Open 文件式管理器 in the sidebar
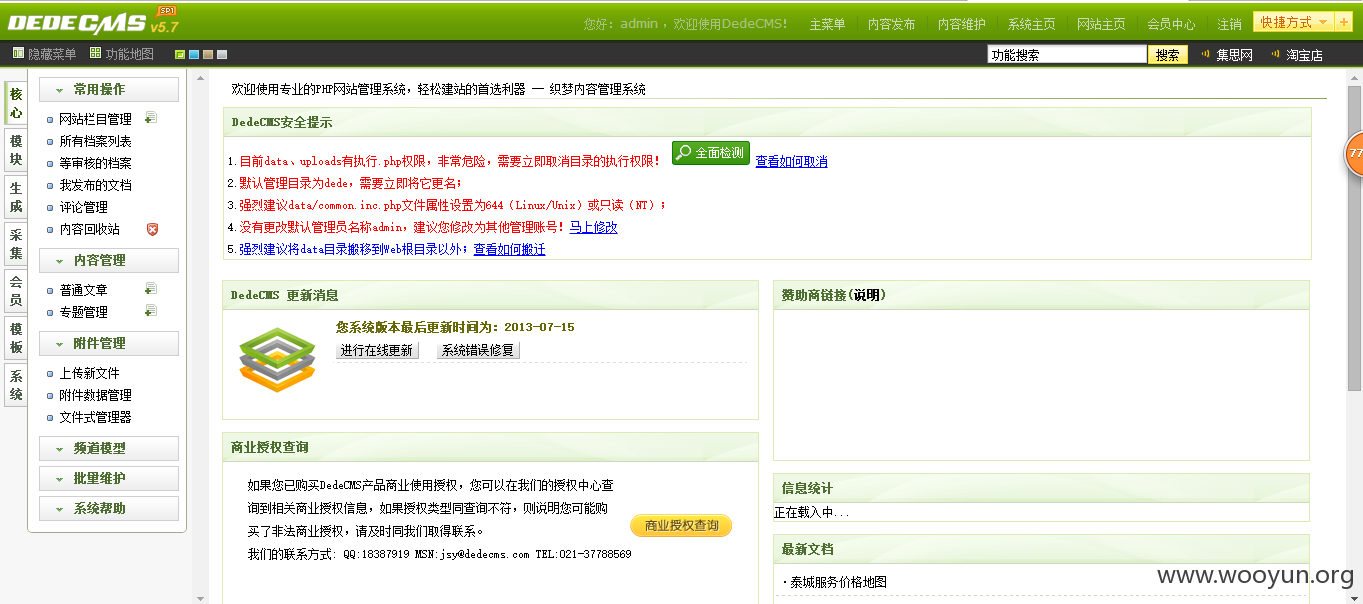 [95, 417]
